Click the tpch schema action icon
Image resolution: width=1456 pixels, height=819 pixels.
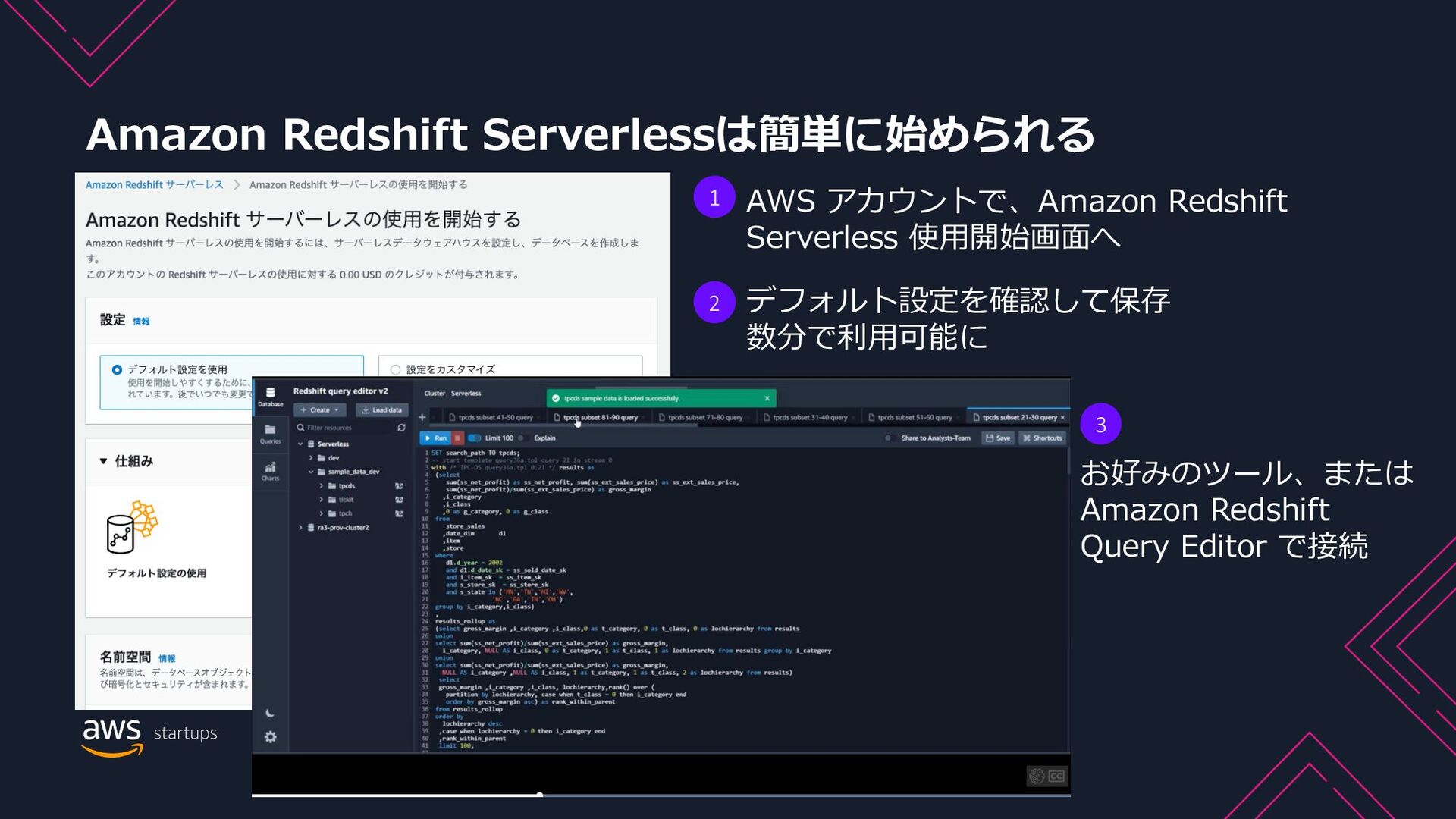point(399,513)
